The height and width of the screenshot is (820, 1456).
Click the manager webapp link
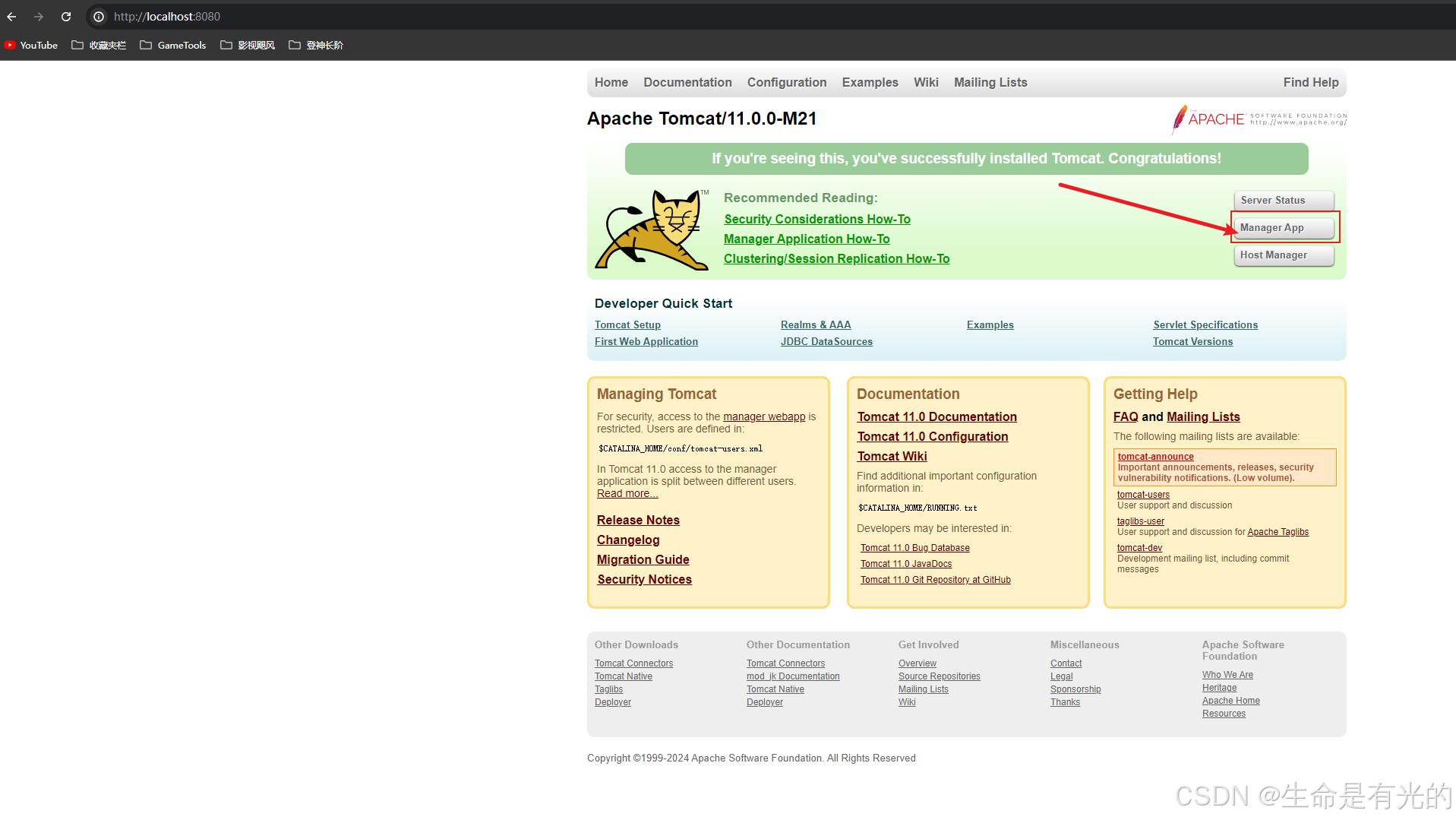coord(764,416)
